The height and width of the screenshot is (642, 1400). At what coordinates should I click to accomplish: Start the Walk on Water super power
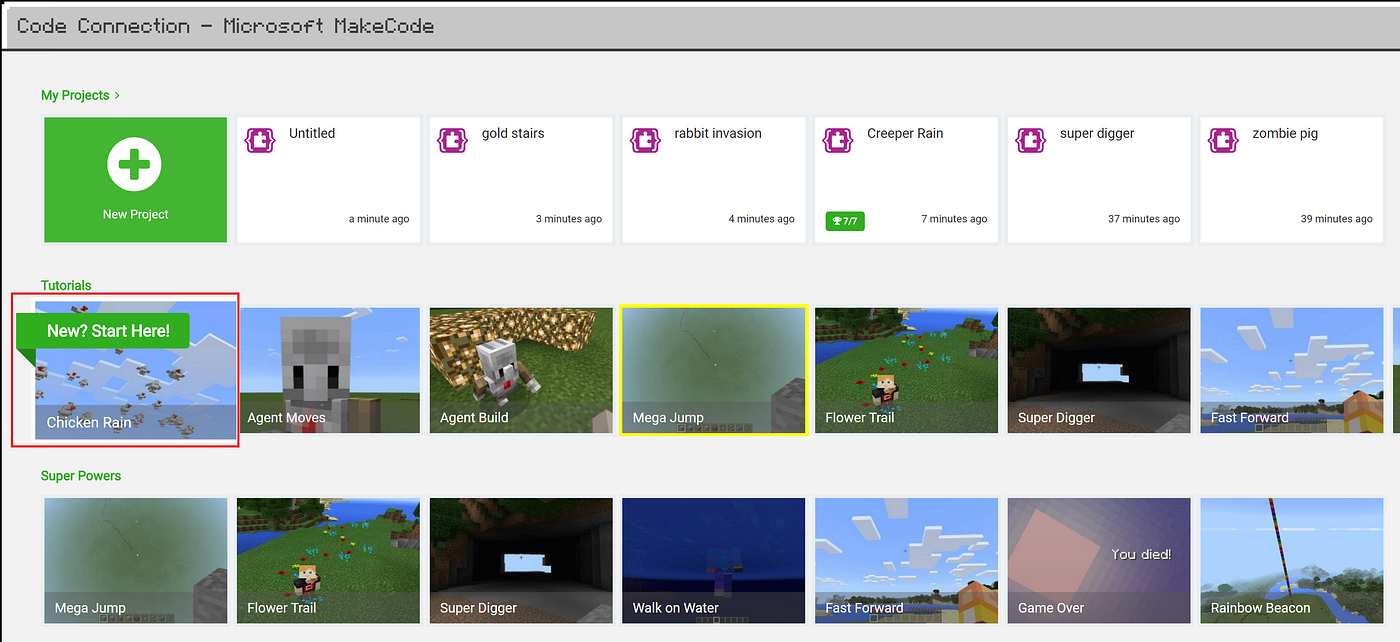(x=713, y=560)
